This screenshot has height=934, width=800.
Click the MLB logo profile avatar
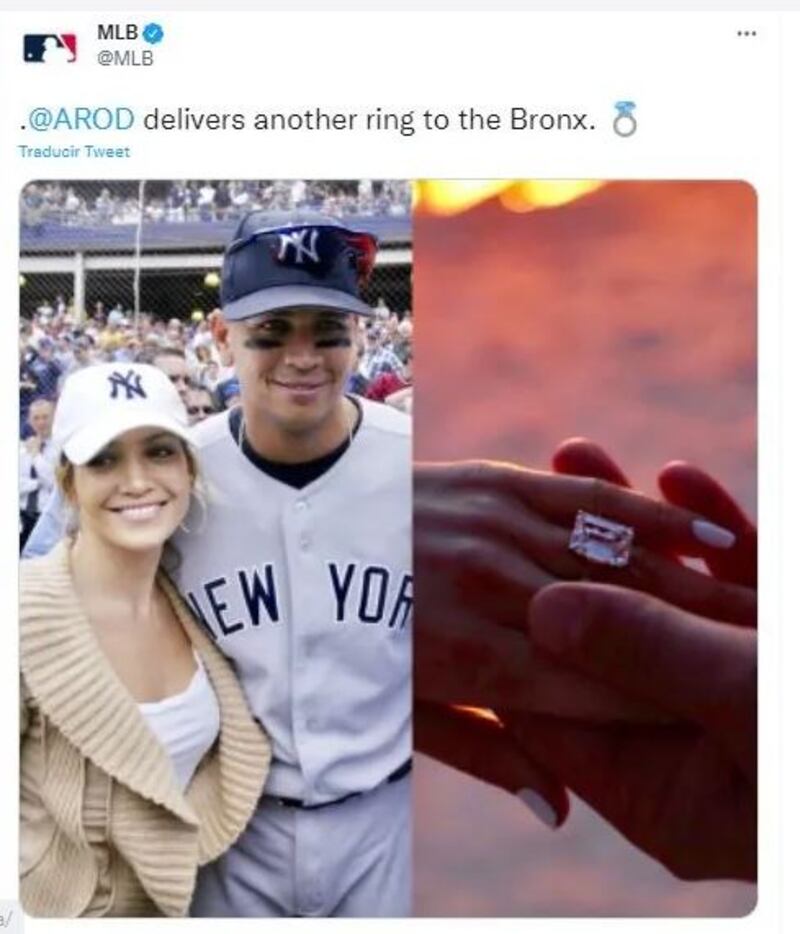(50, 48)
